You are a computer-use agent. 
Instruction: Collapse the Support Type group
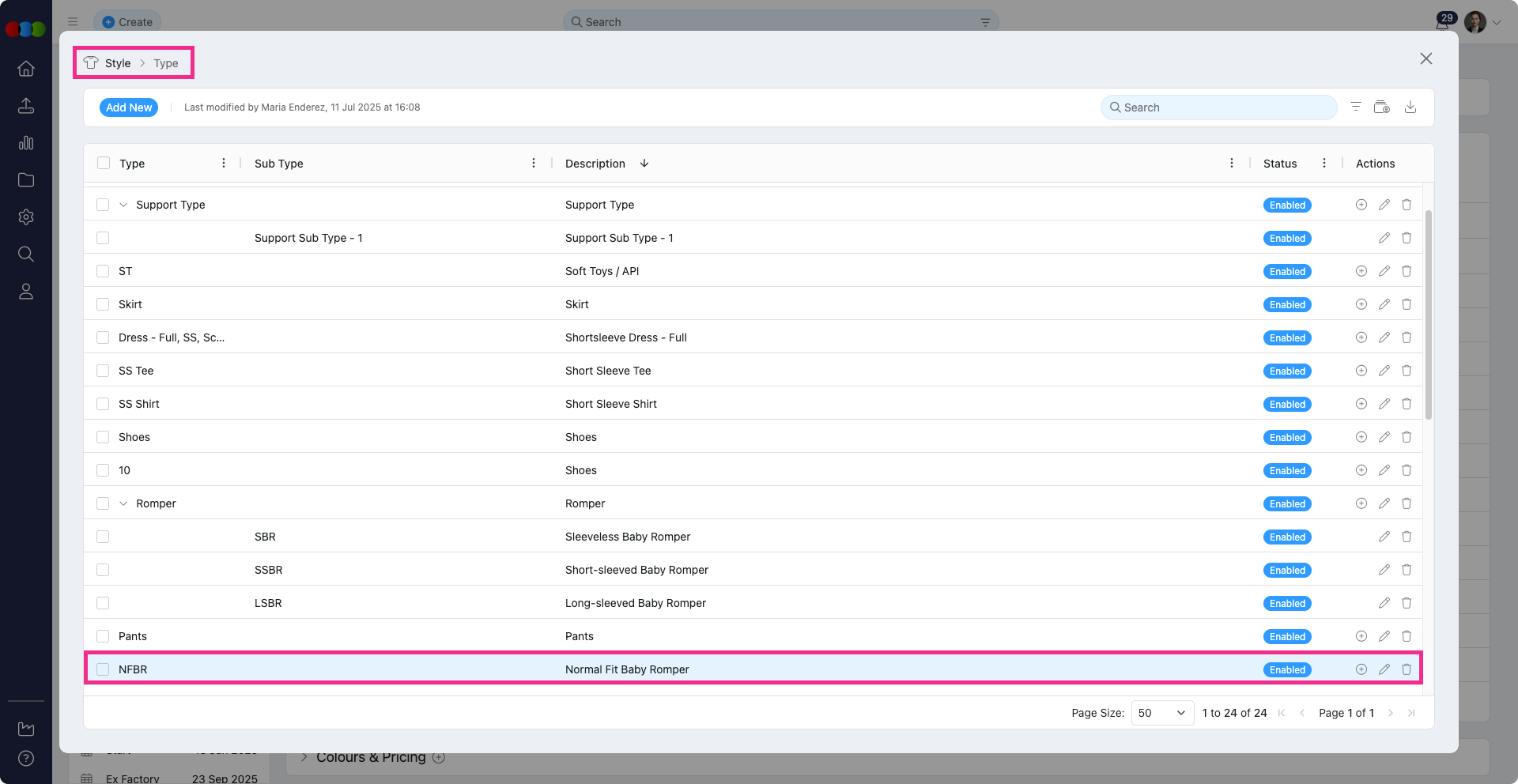click(x=123, y=205)
